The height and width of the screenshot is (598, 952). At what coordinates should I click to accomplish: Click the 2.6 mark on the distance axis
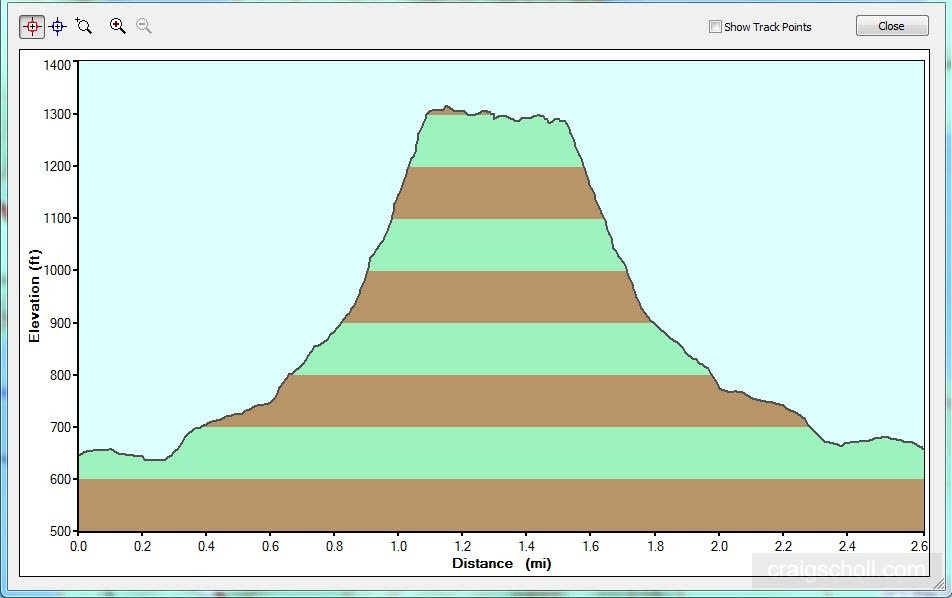(921, 548)
